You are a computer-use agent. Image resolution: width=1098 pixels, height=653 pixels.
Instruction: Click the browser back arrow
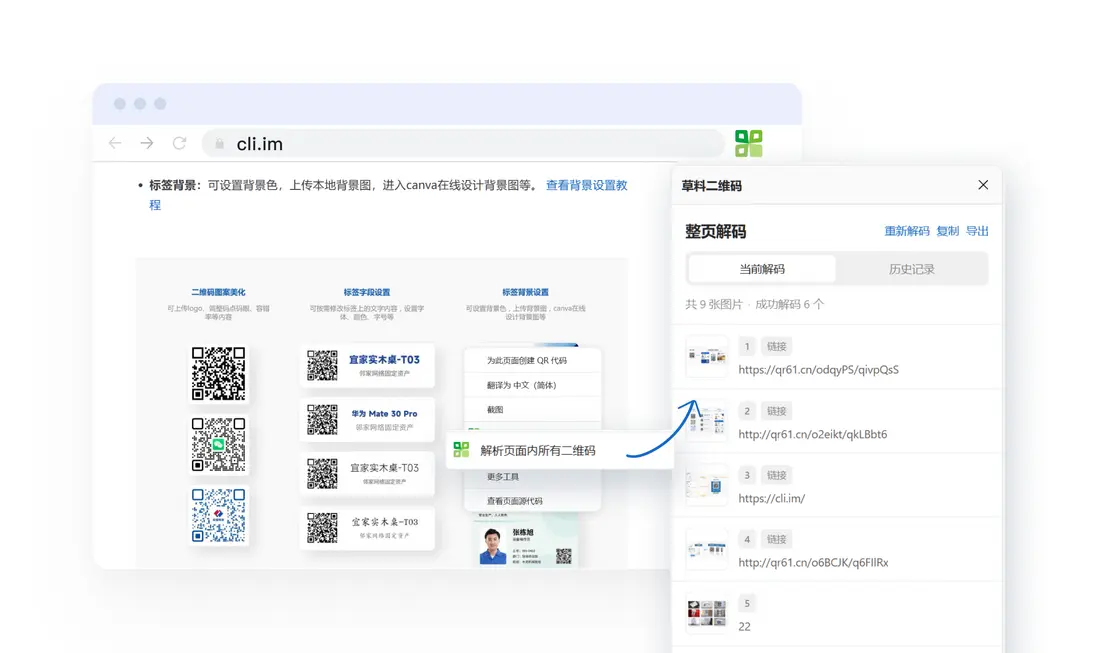tap(115, 143)
